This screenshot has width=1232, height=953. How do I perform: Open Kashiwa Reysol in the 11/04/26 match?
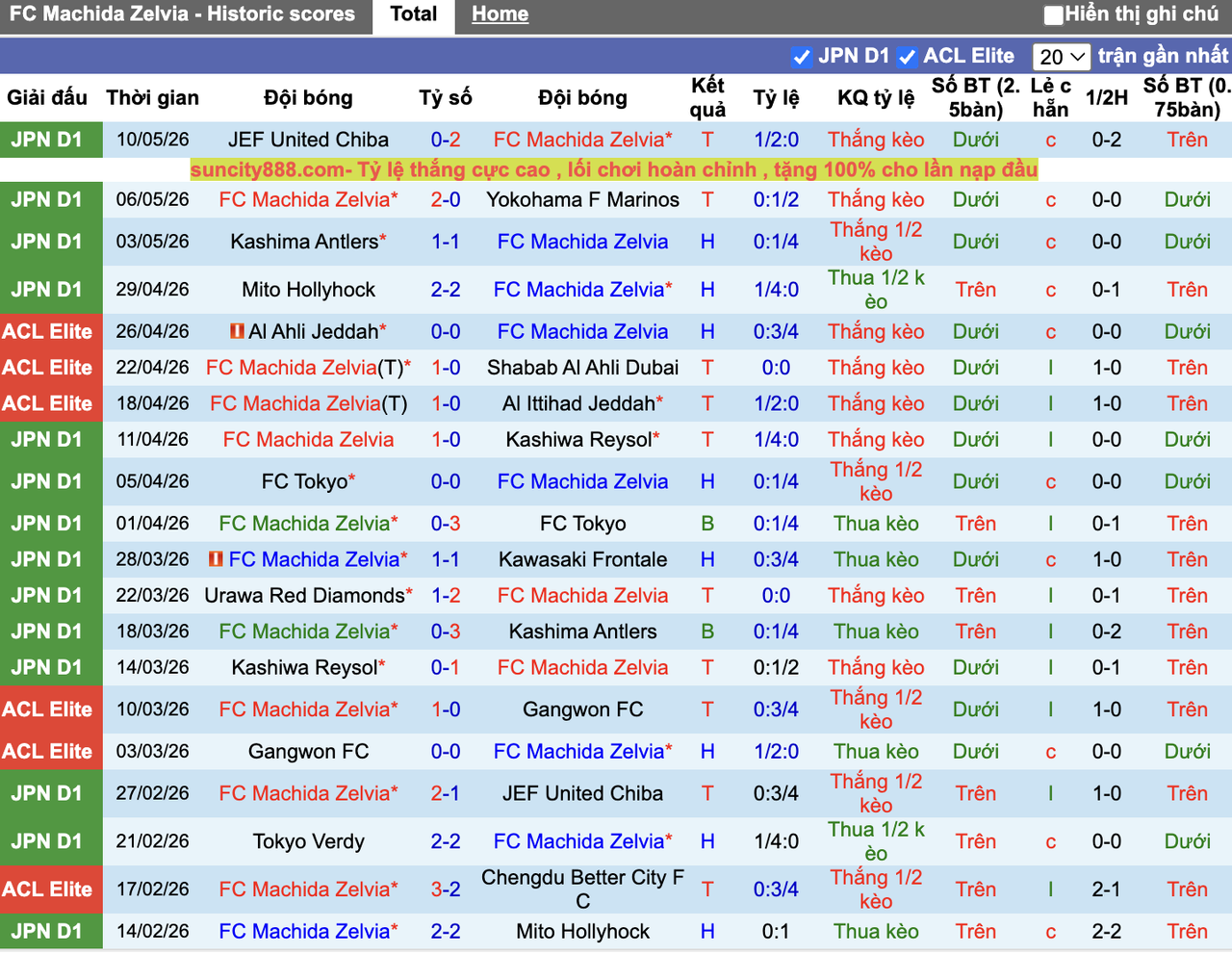coord(578,440)
